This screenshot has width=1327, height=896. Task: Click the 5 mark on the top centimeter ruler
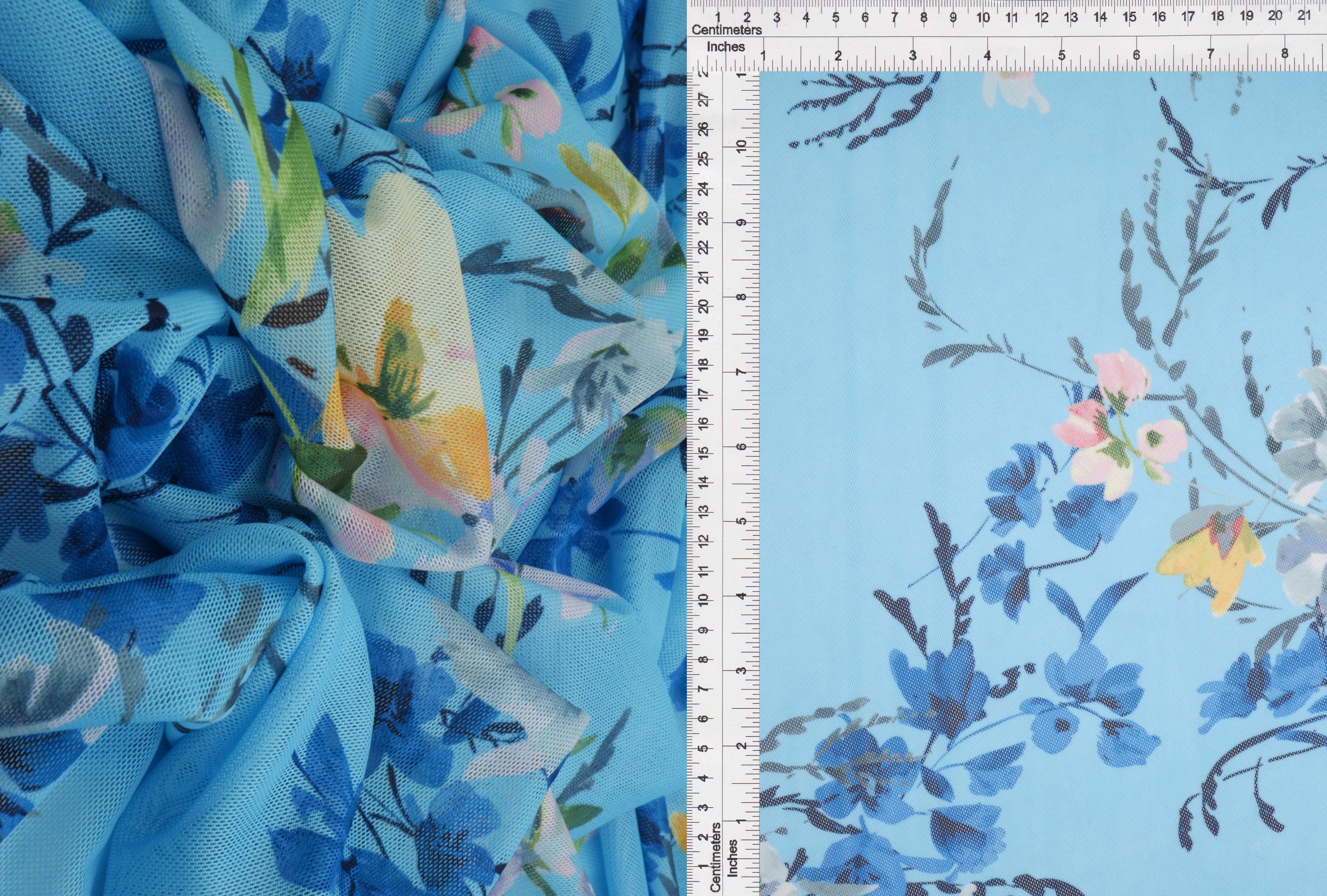[x=836, y=18]
